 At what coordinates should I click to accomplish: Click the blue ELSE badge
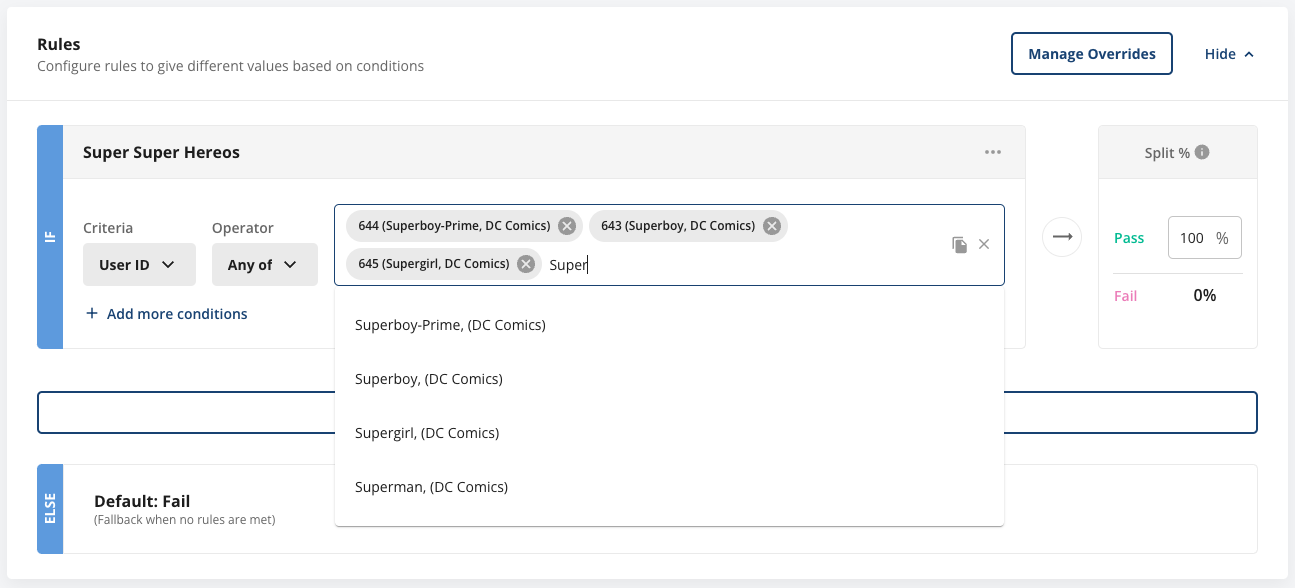point(49,509)
